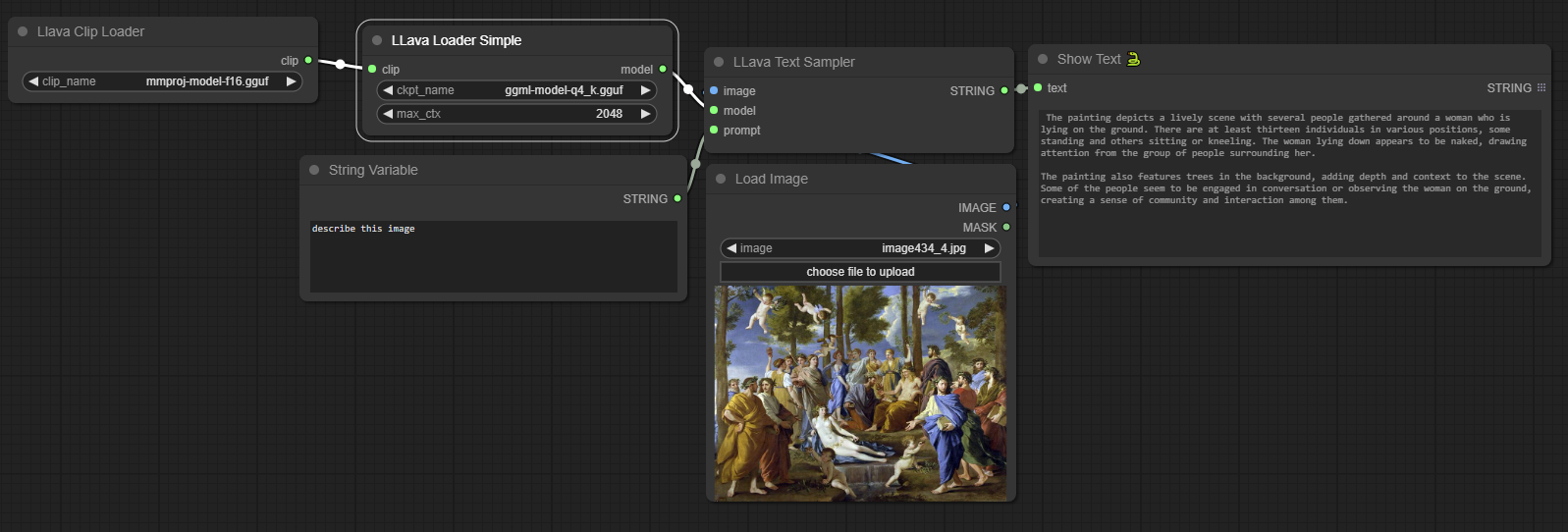
Task: Click the MASK output socket on Load Image
Action: pos(1006,227)
